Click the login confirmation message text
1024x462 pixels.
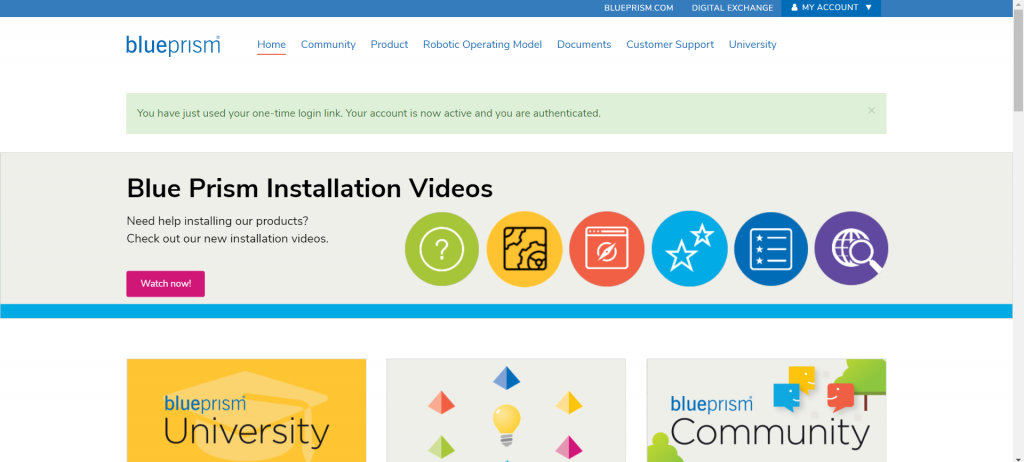tap(368, 113)
